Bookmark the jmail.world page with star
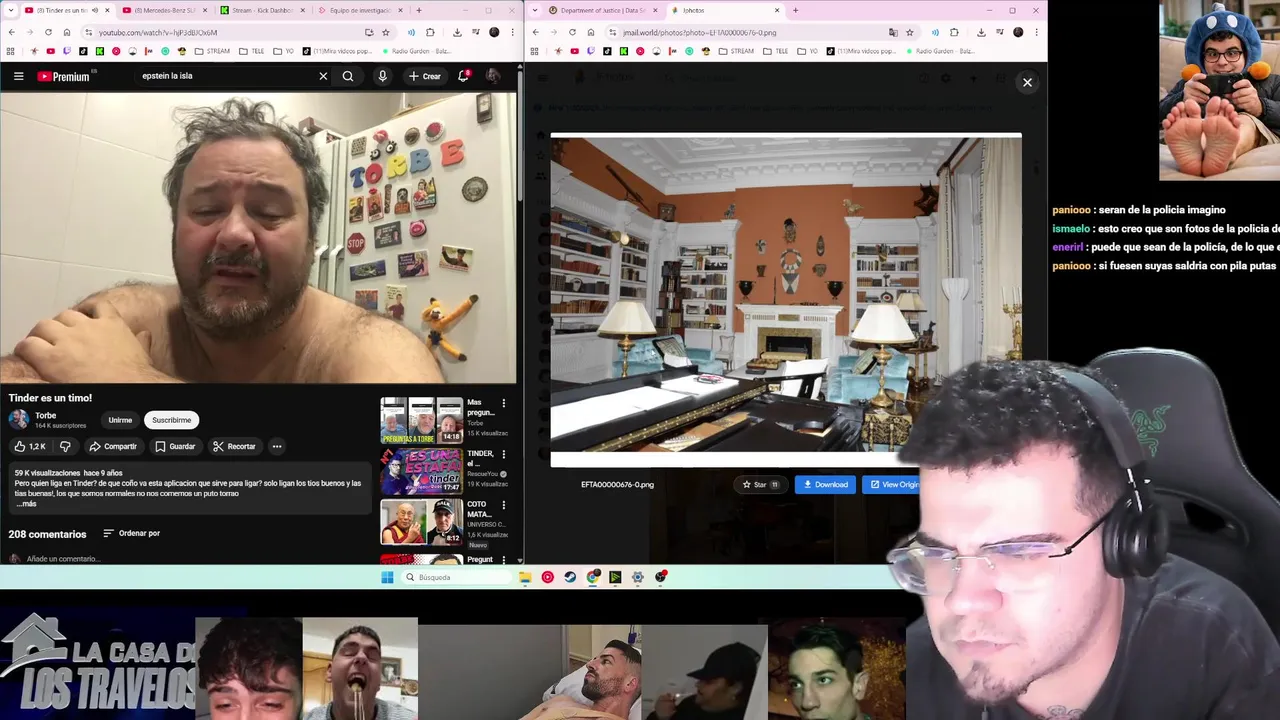1280x720 pixels. click(910, 32)
